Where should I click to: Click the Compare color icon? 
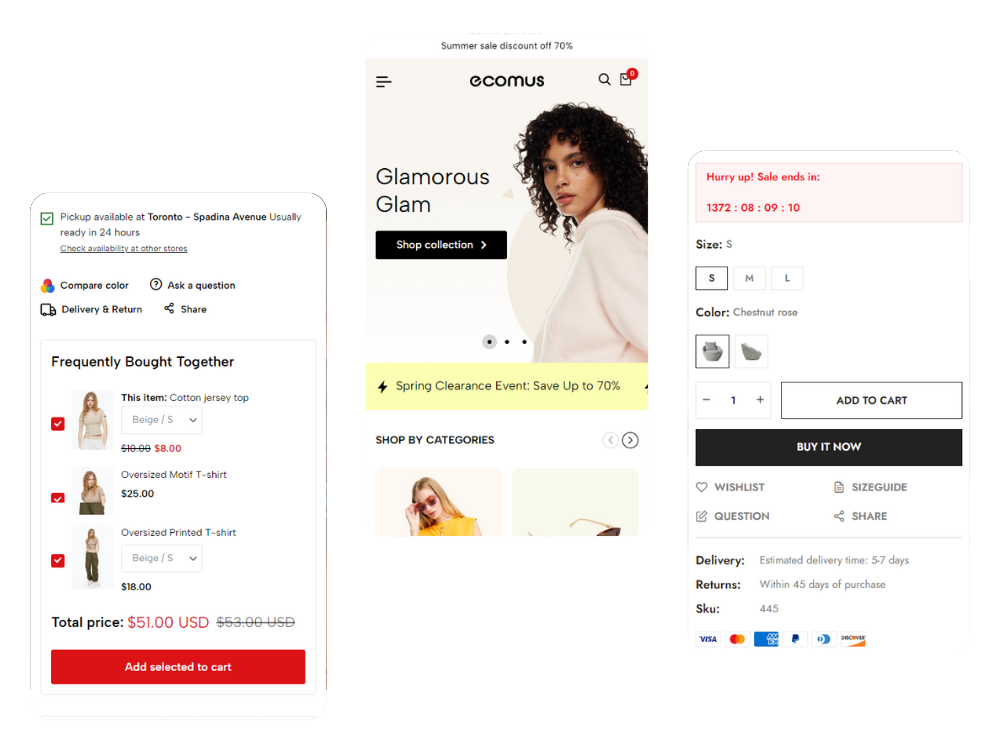click(48, 286)
